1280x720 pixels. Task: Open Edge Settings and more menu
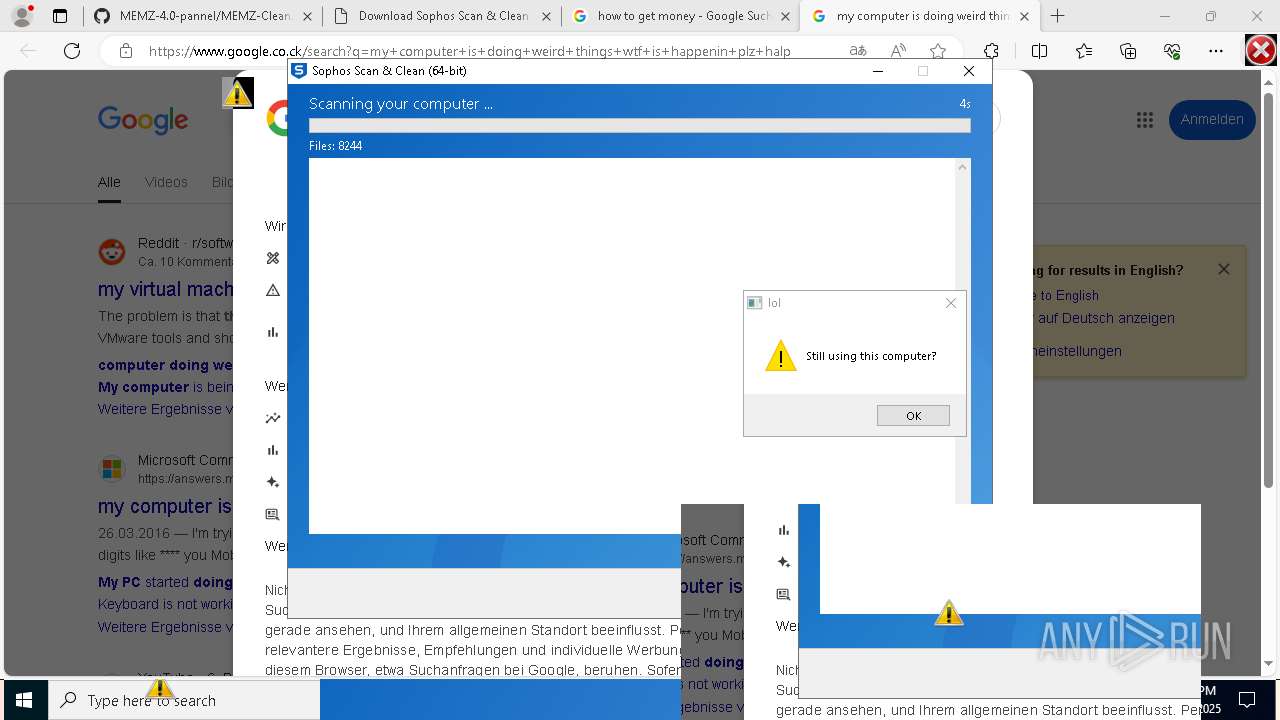point(1216,51)
